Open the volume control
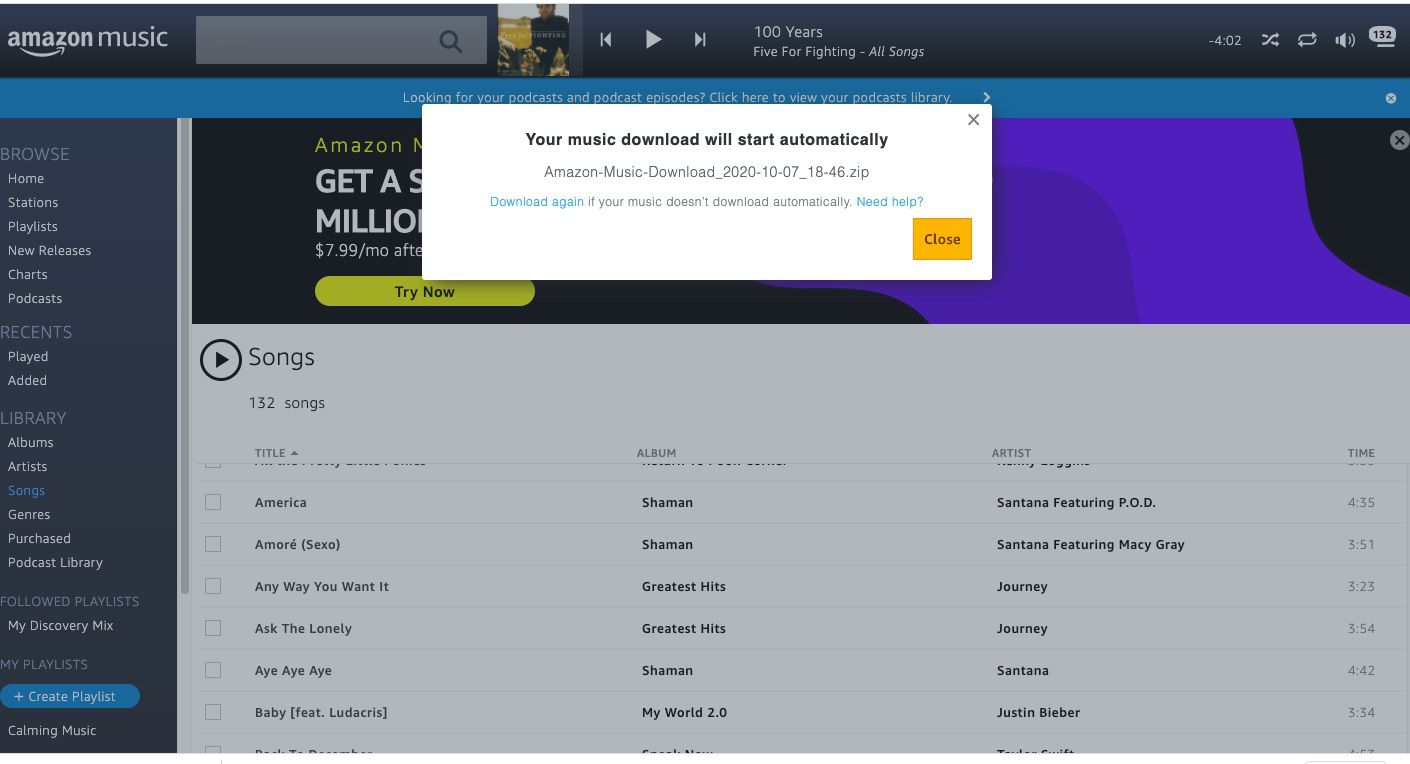This screenshot has height=764, width=1410. [1345, 40]
